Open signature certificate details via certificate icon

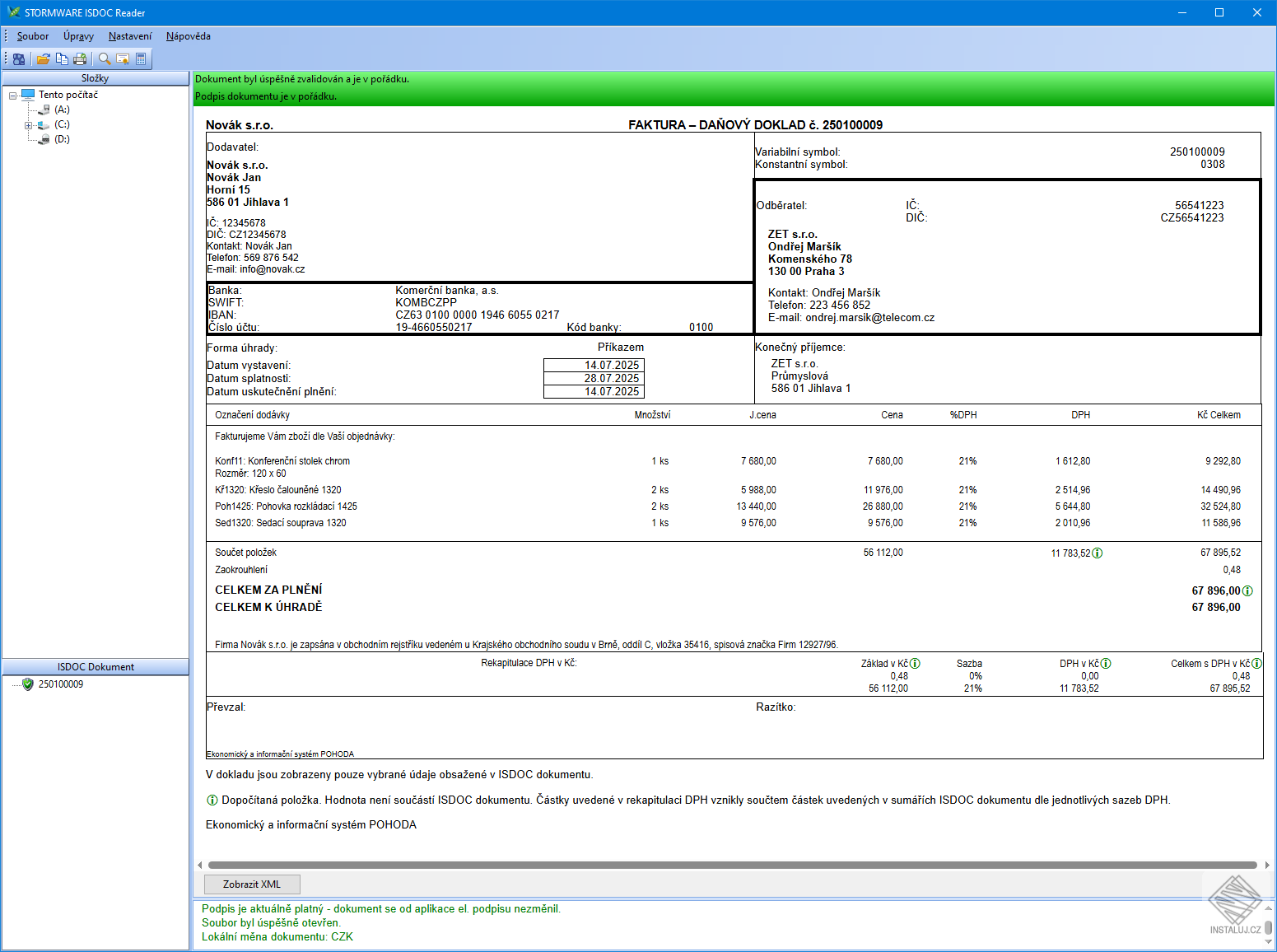[x=123, y=58]
